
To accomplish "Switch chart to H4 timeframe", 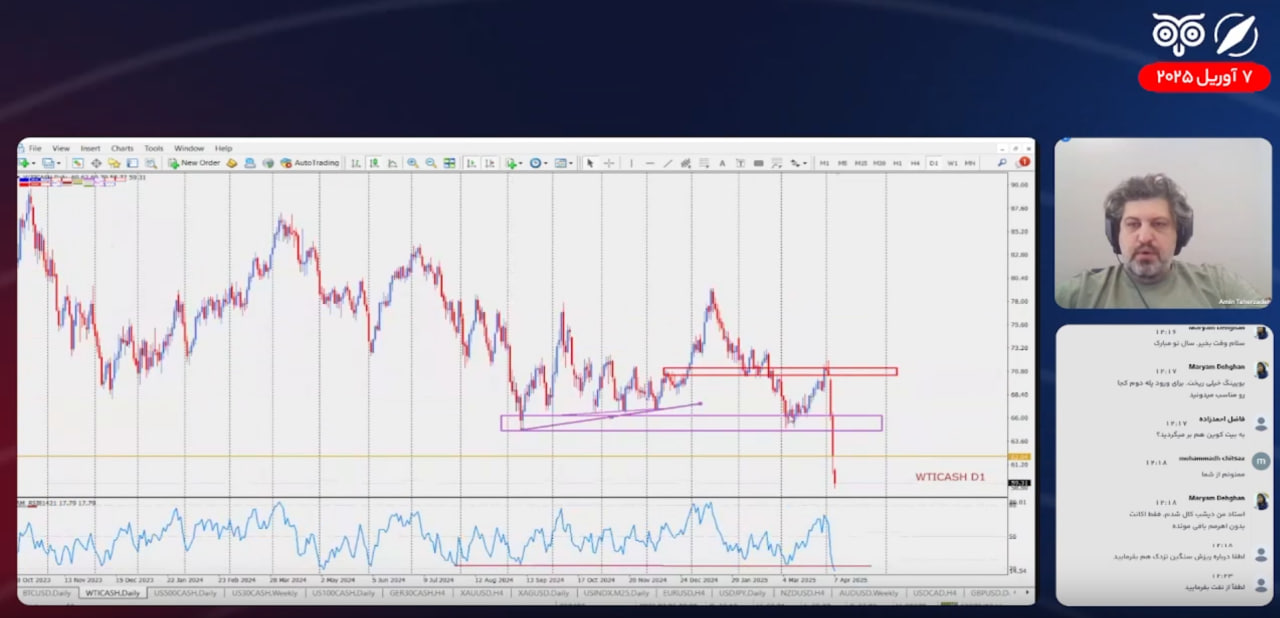I will pyautogui.click(x=915, y=163).
